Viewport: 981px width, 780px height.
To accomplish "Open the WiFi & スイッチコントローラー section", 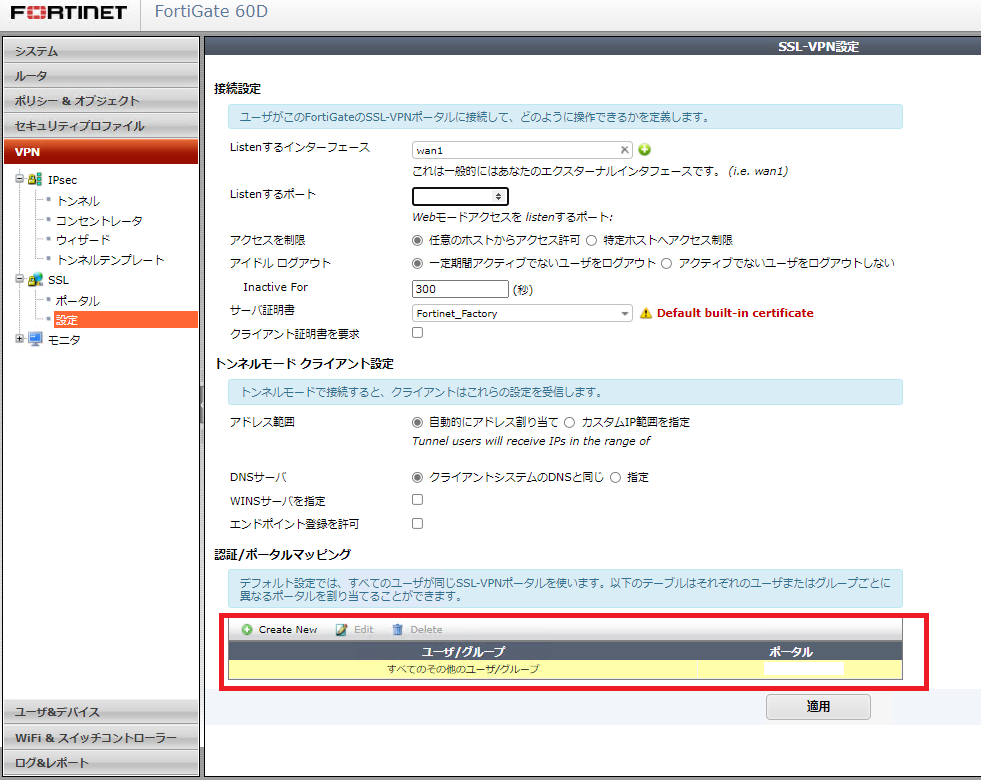I will click(101, 737).
